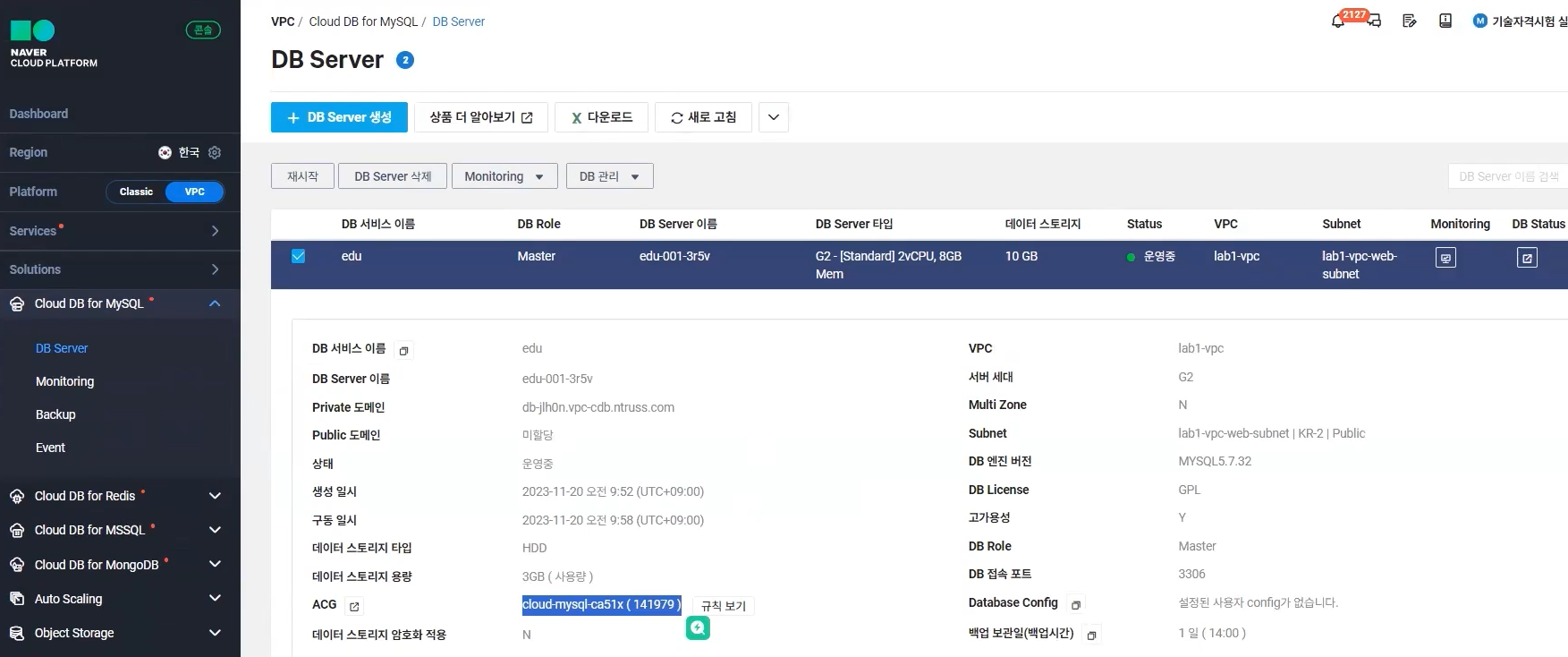1568x657 pixels.
Task: Click 규칙 보기 button next to ACG
Action: point(724,606)
